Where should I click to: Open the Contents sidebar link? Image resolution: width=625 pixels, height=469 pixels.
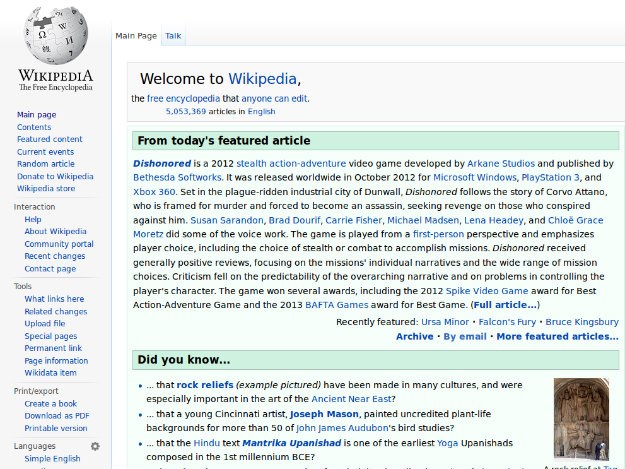pyautogui.click(x=34, y=127)
